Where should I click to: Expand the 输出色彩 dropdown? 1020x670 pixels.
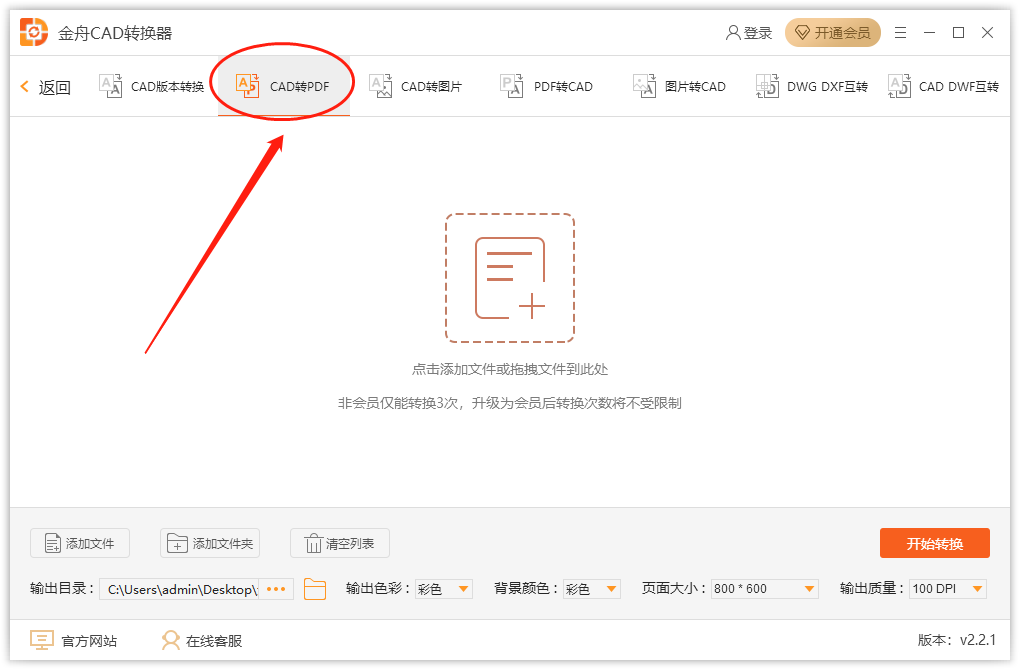pos(444,589)
